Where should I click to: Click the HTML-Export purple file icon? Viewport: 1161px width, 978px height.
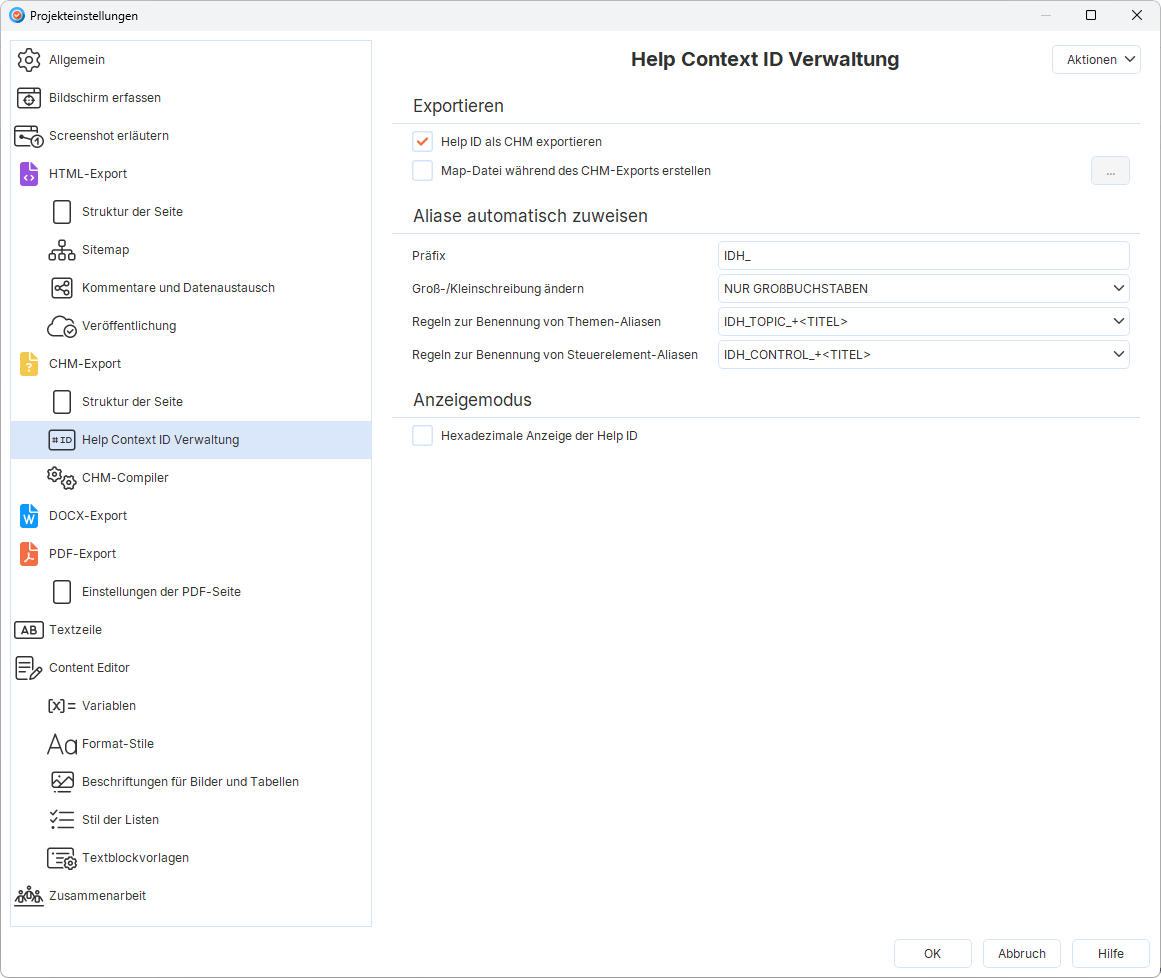click(29, 174)
